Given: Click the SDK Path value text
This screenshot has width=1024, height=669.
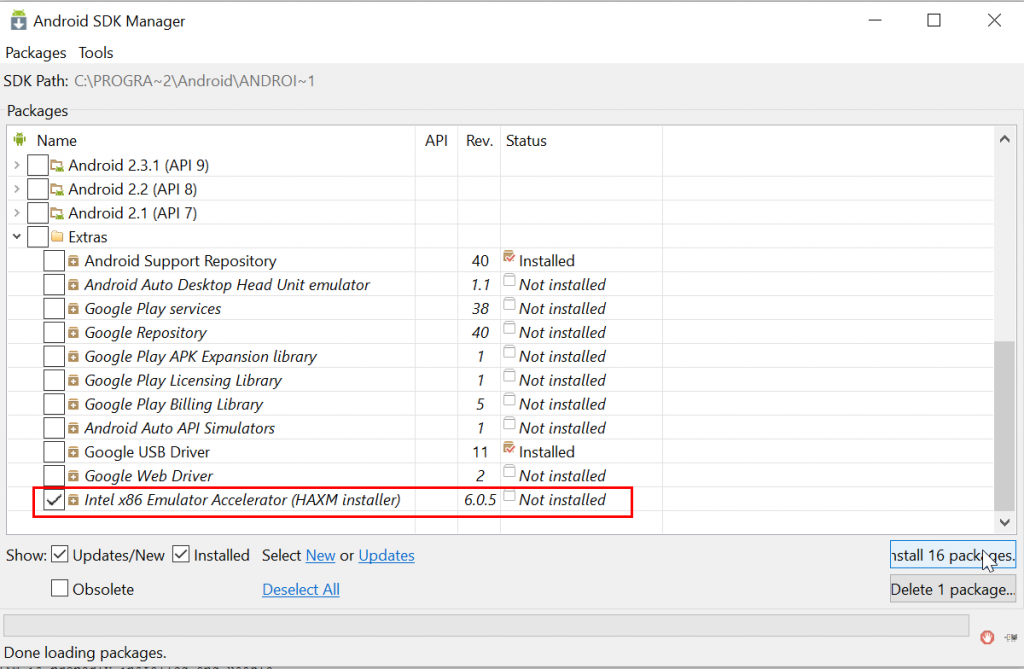Looking at the screenshot, I should pos(195,81).
